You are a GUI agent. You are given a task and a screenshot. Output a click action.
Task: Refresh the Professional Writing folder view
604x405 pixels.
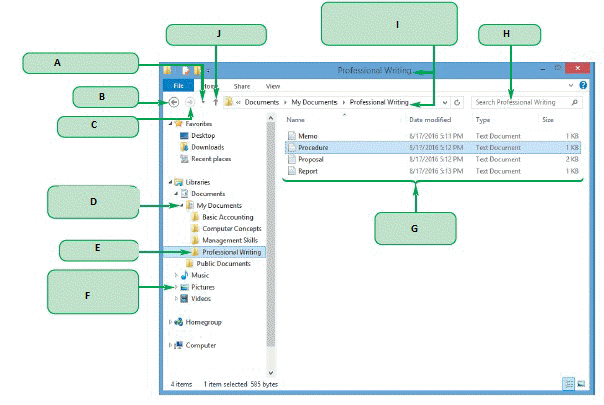pos(457,102)
